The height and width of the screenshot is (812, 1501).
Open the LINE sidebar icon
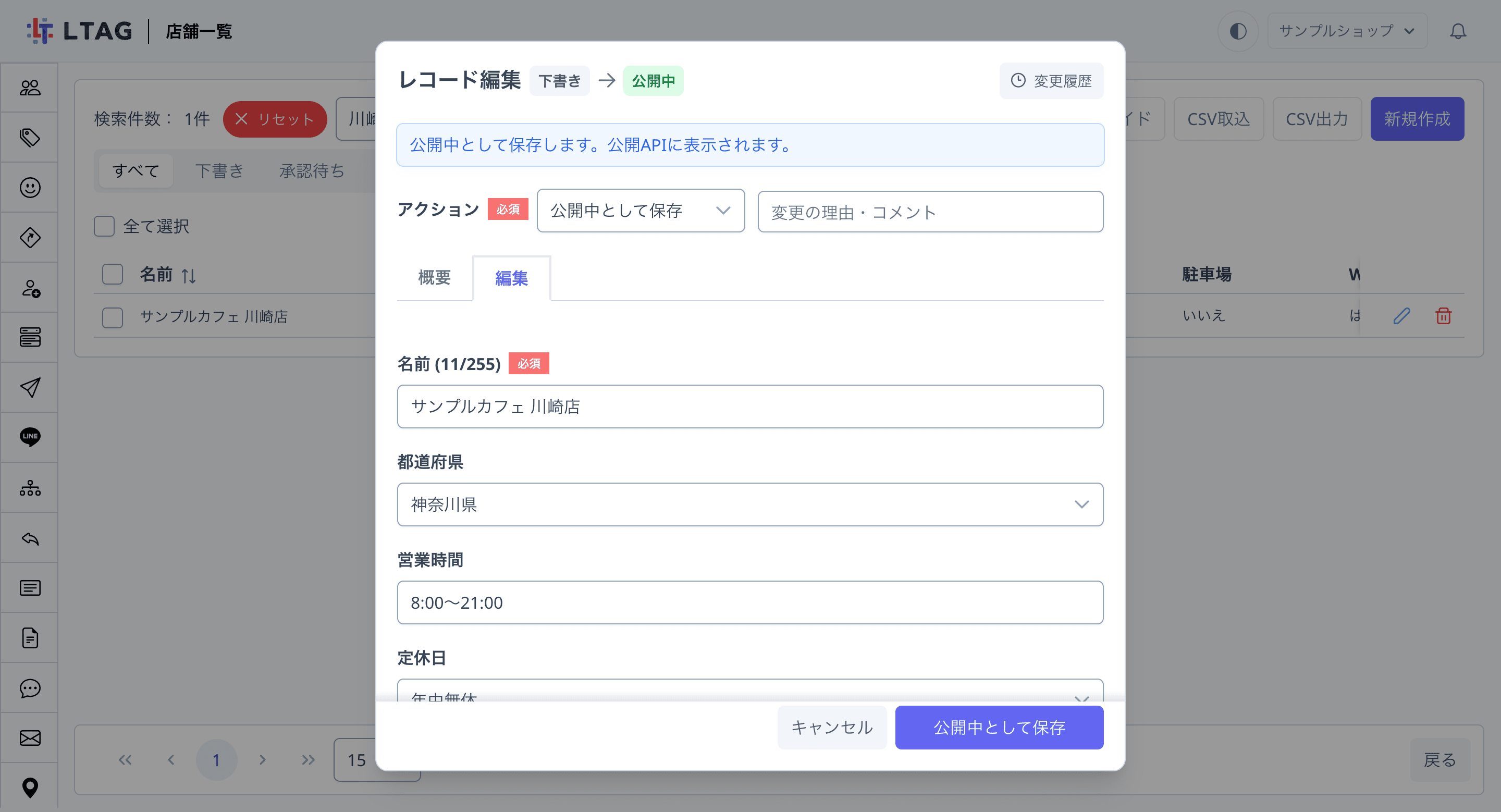coord(30,437)
